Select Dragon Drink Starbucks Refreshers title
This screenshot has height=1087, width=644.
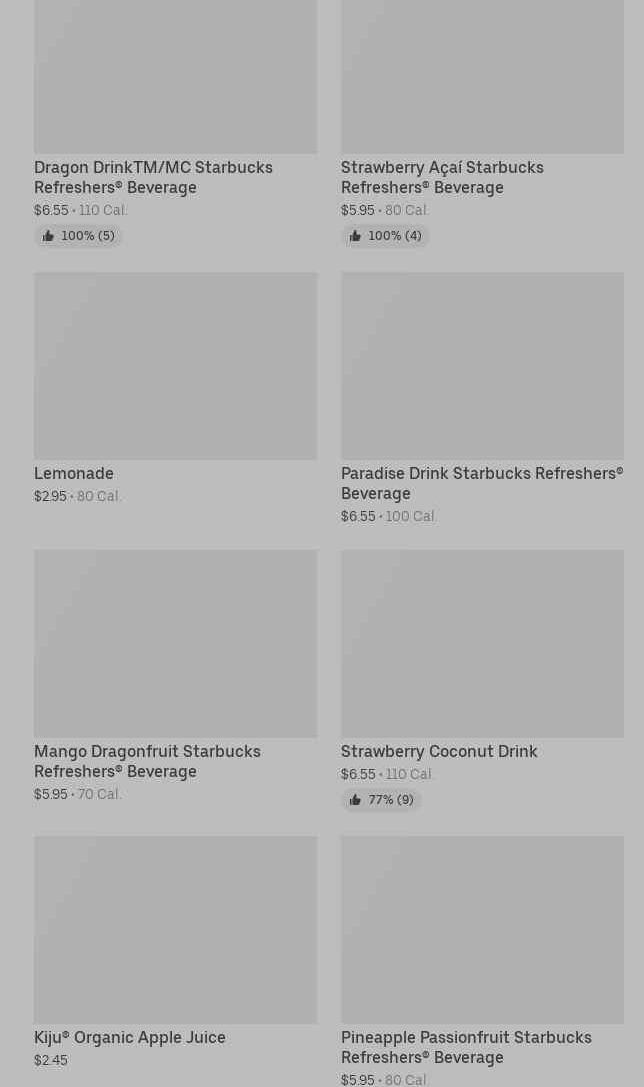(x=153, y=177)
